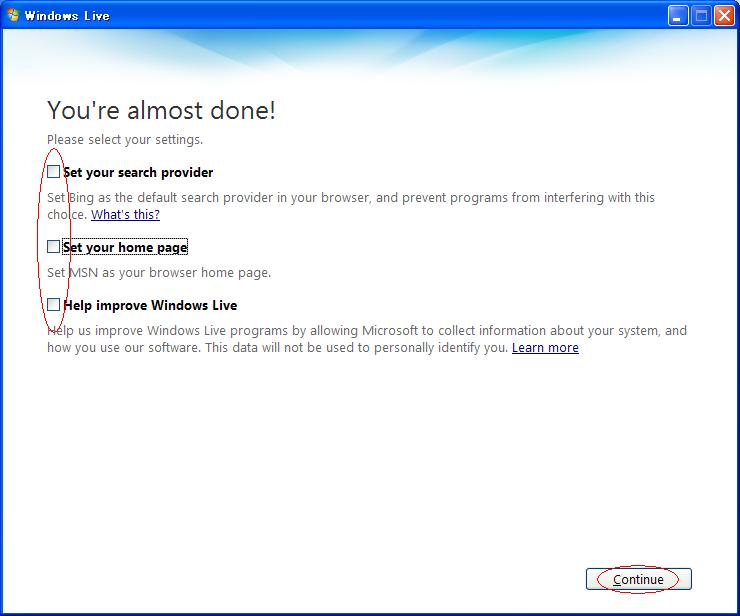Click the 'Please select your settings.' text
Viewport: 740px width, 616px height.
[x=125, y=140]
